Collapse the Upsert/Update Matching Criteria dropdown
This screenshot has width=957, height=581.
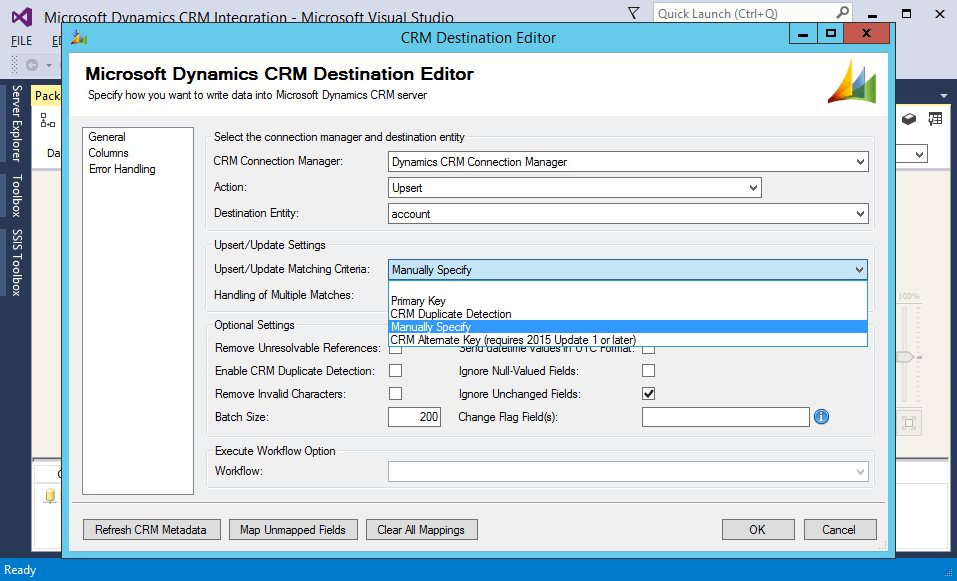tap(628, 270)
